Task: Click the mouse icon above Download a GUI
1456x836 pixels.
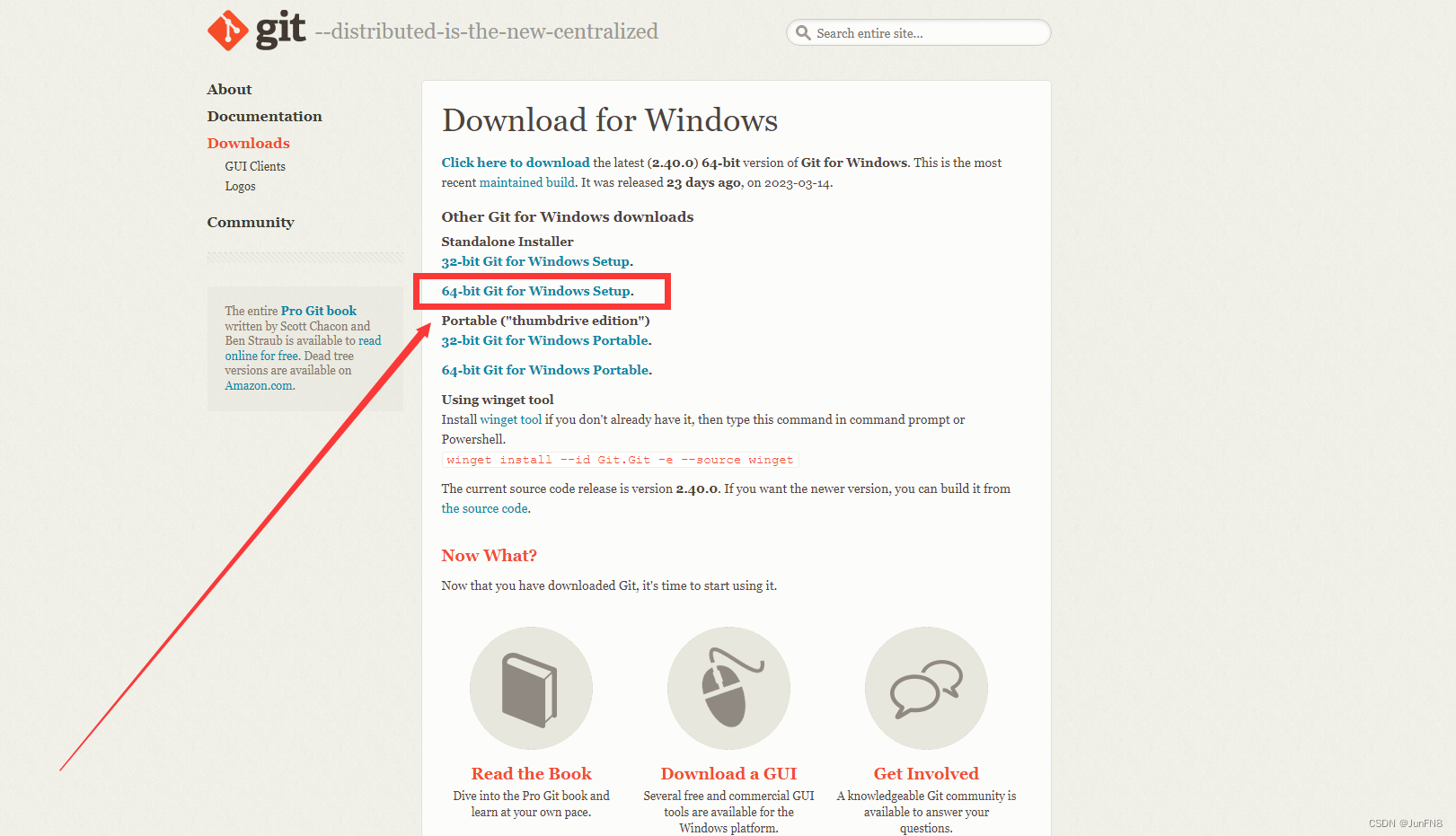Action: (728, 688)
